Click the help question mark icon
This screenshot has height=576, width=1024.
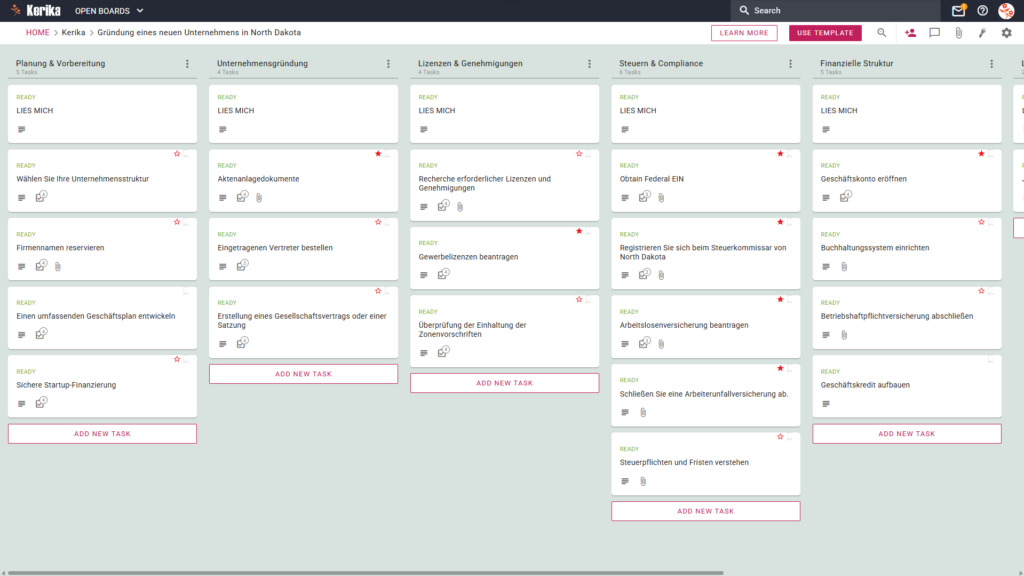click(x=982, y=10)
